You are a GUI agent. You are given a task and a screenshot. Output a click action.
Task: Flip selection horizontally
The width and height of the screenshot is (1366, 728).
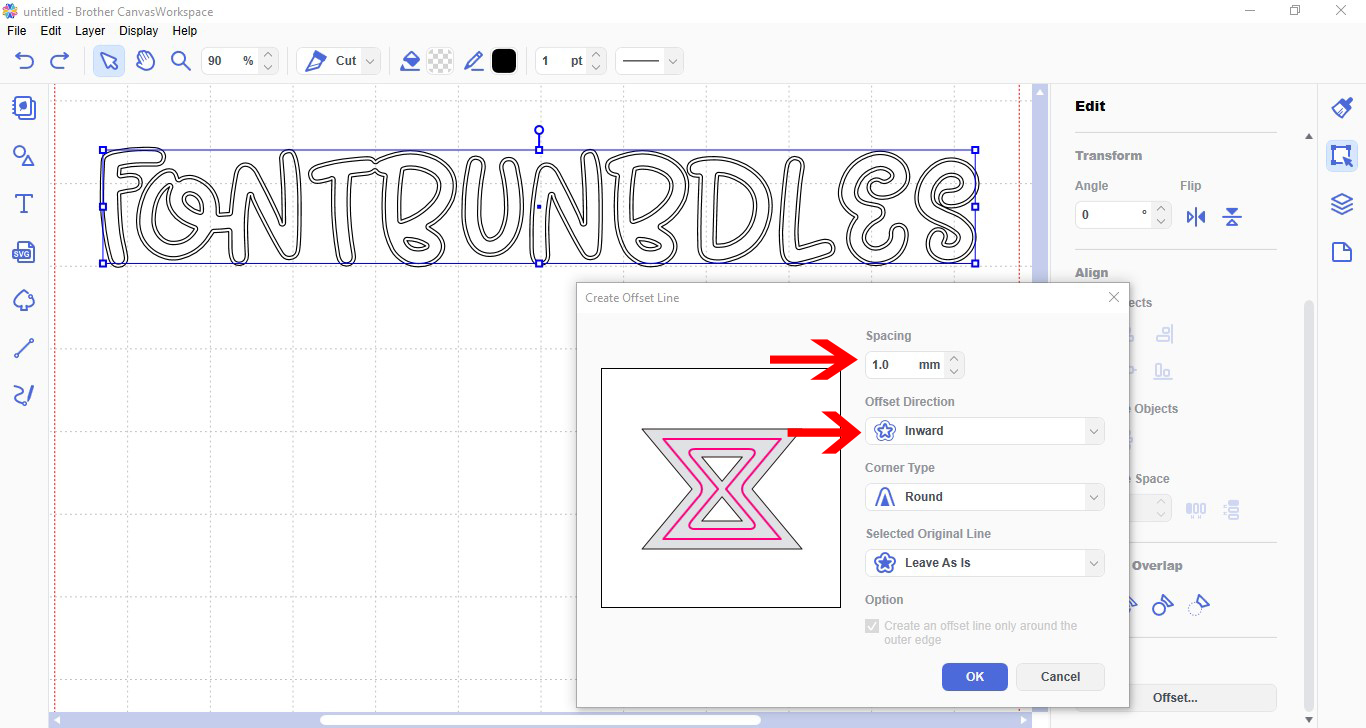tap(1196, 217)
